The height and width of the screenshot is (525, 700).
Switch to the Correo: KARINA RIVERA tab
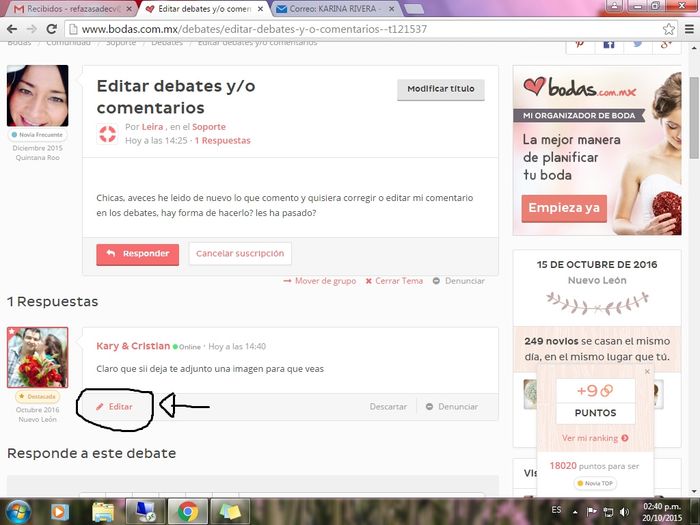click(x=333, y=9)
